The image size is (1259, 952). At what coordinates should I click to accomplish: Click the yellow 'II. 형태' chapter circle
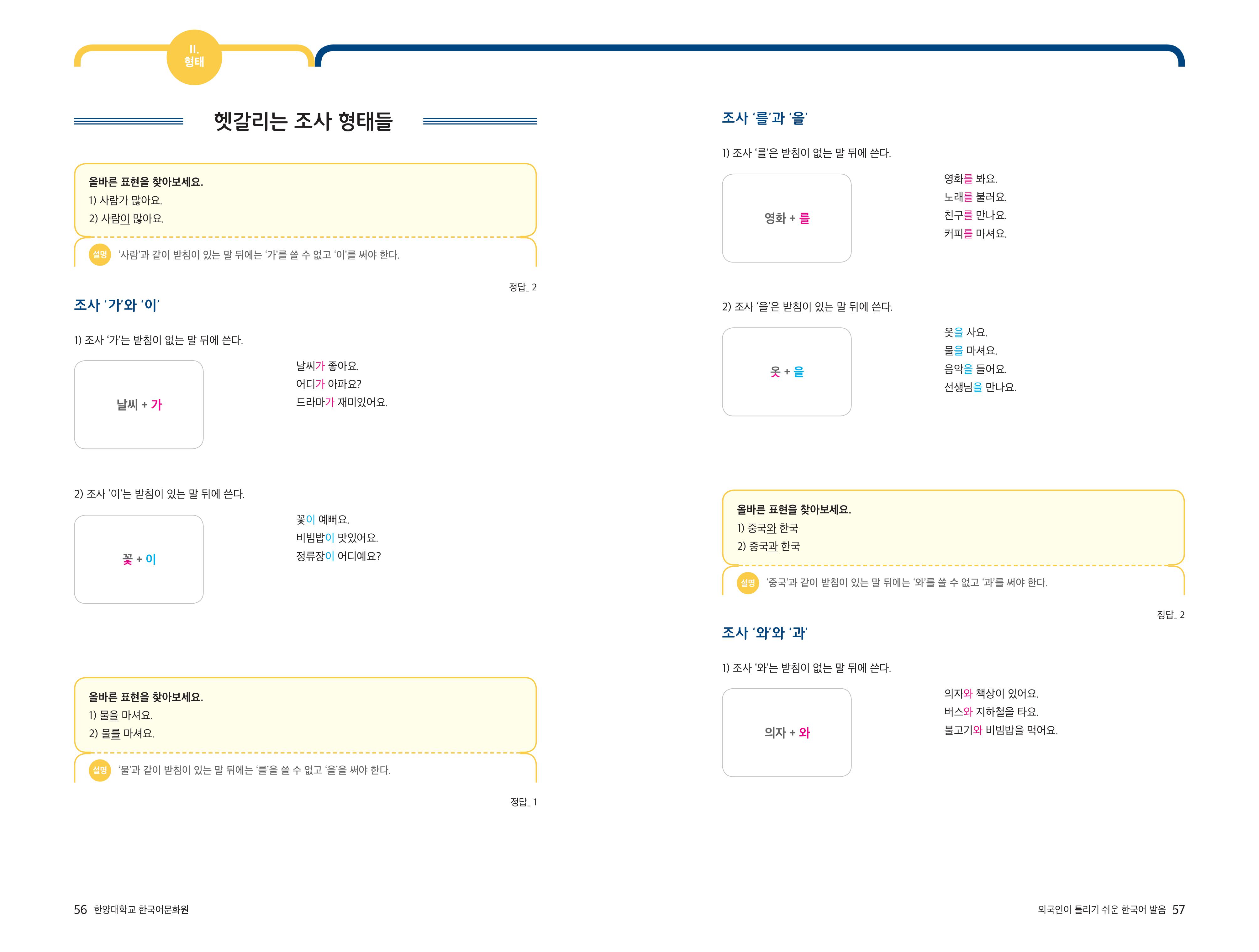coord(194,57)
